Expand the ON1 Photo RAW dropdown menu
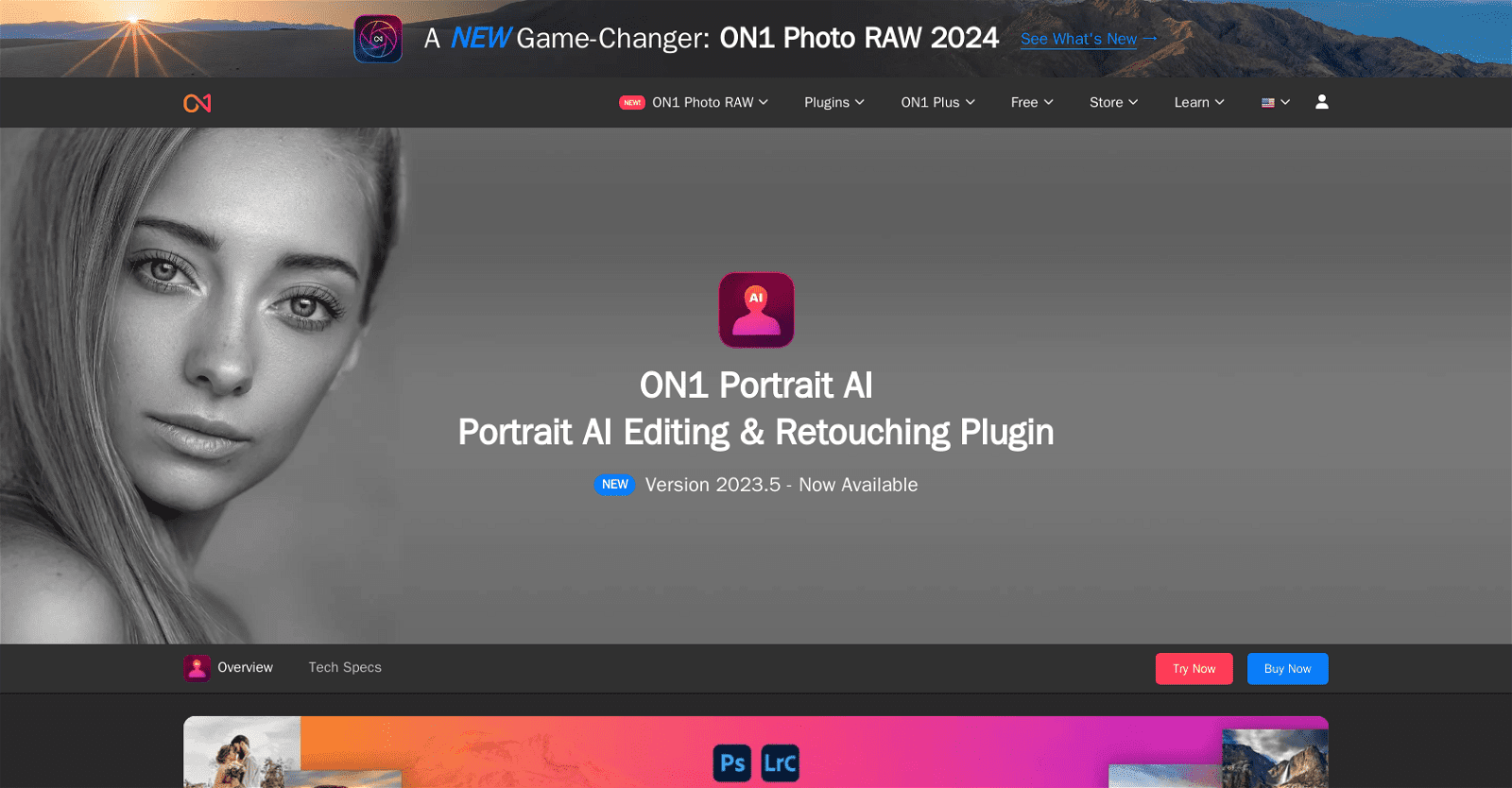This screenshot has width=1512, height=788. 710,102
